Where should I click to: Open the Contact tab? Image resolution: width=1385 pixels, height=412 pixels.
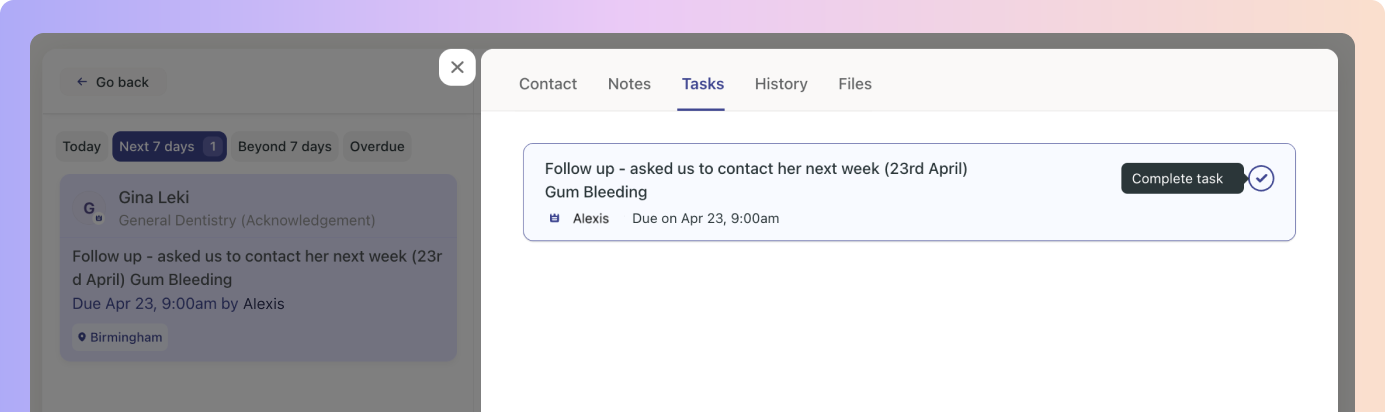click(548, 84)
